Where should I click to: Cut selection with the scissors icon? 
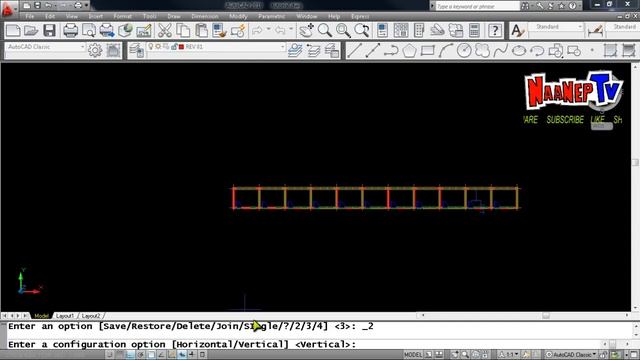[164, 31]
